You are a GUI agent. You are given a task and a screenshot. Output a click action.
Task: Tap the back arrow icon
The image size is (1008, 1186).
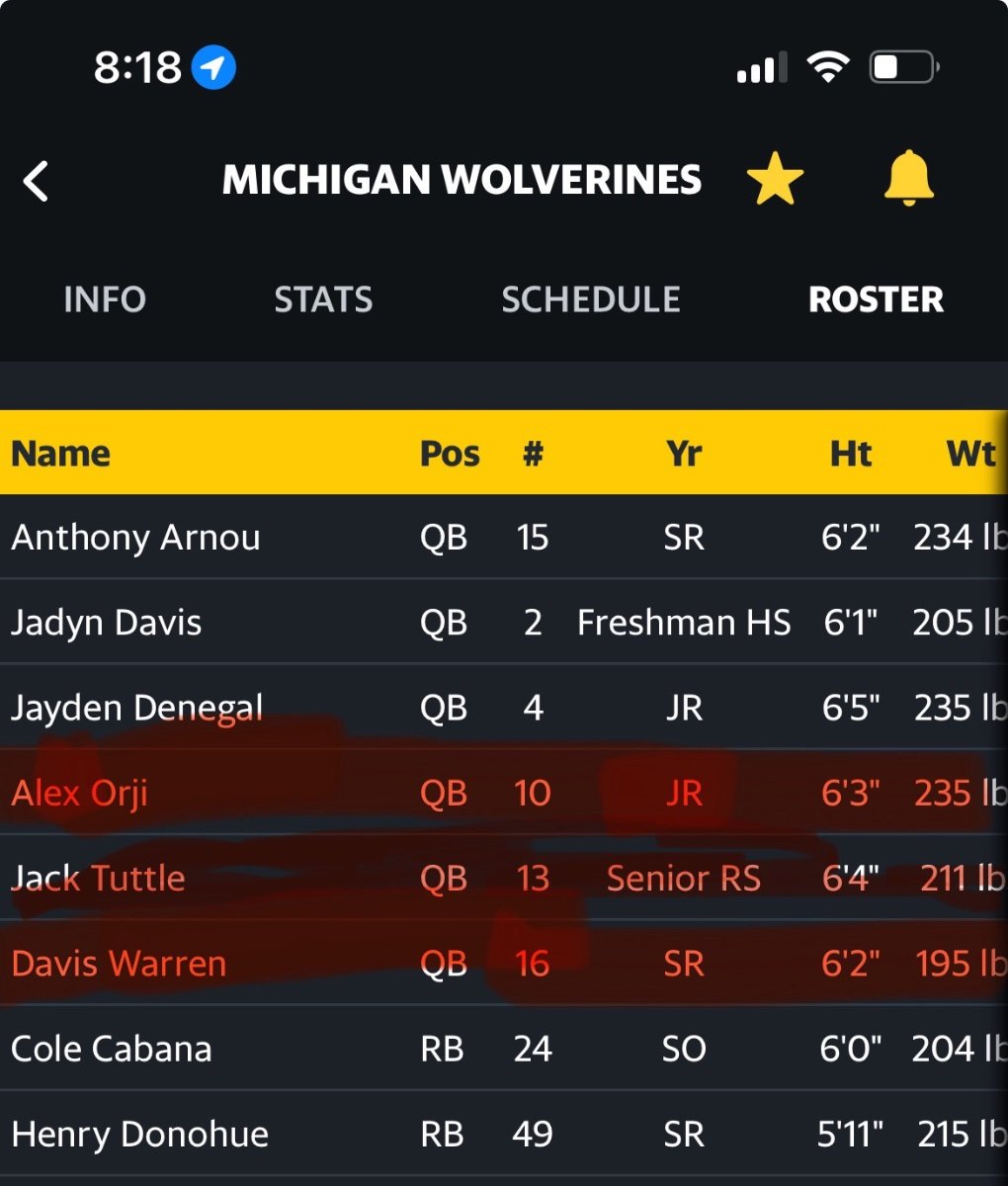point(37,182)
